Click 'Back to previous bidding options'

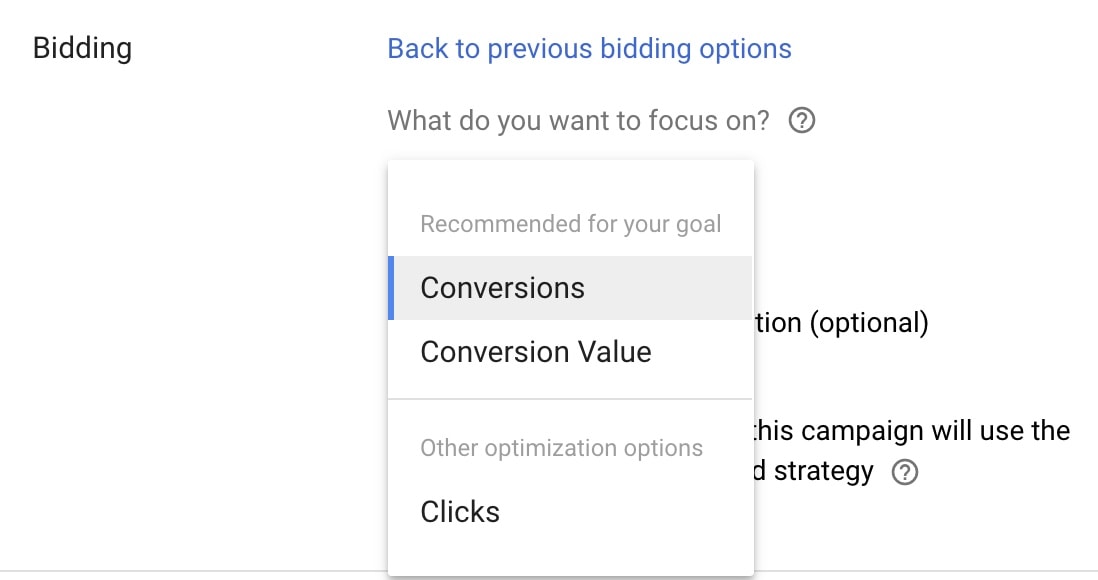[x=590, y=48]
